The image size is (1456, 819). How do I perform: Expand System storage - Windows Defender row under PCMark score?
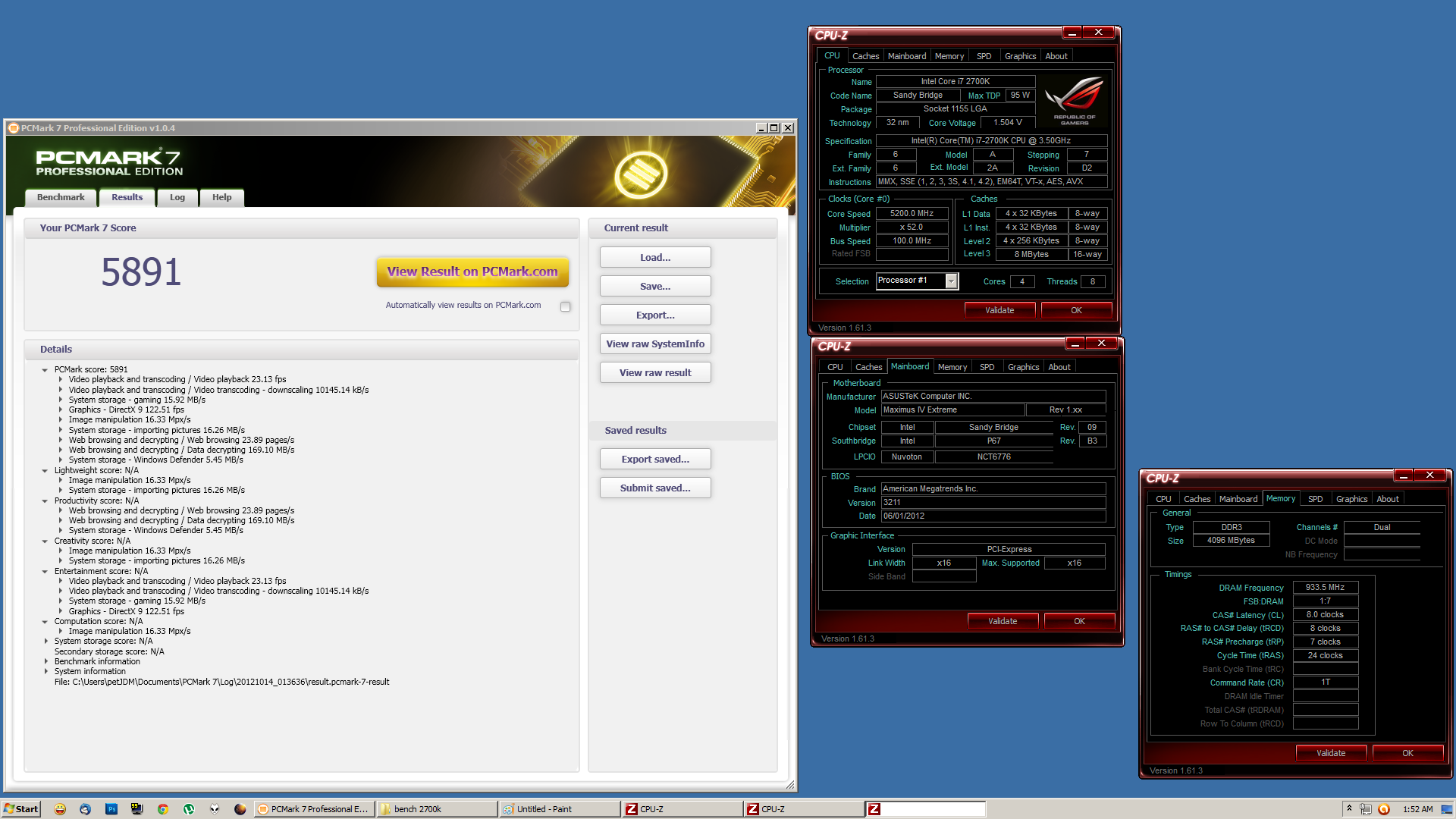click(61, 460)
